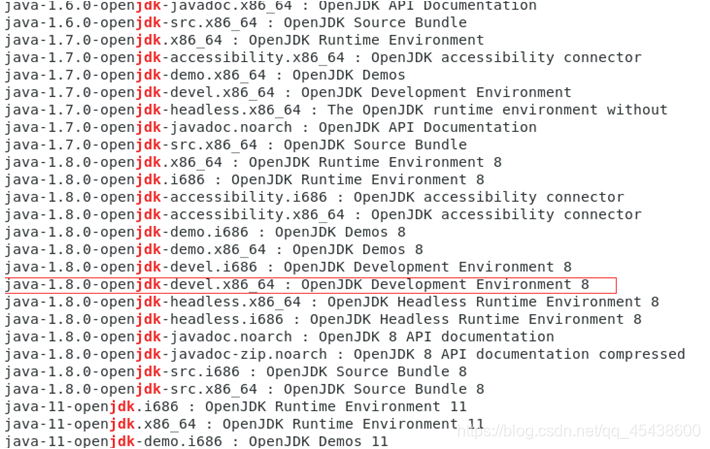Click java-11-openjdk.x86_64 Runtime Environment 11 line
Screen dimensions: 710x449
tap(245, 424)
